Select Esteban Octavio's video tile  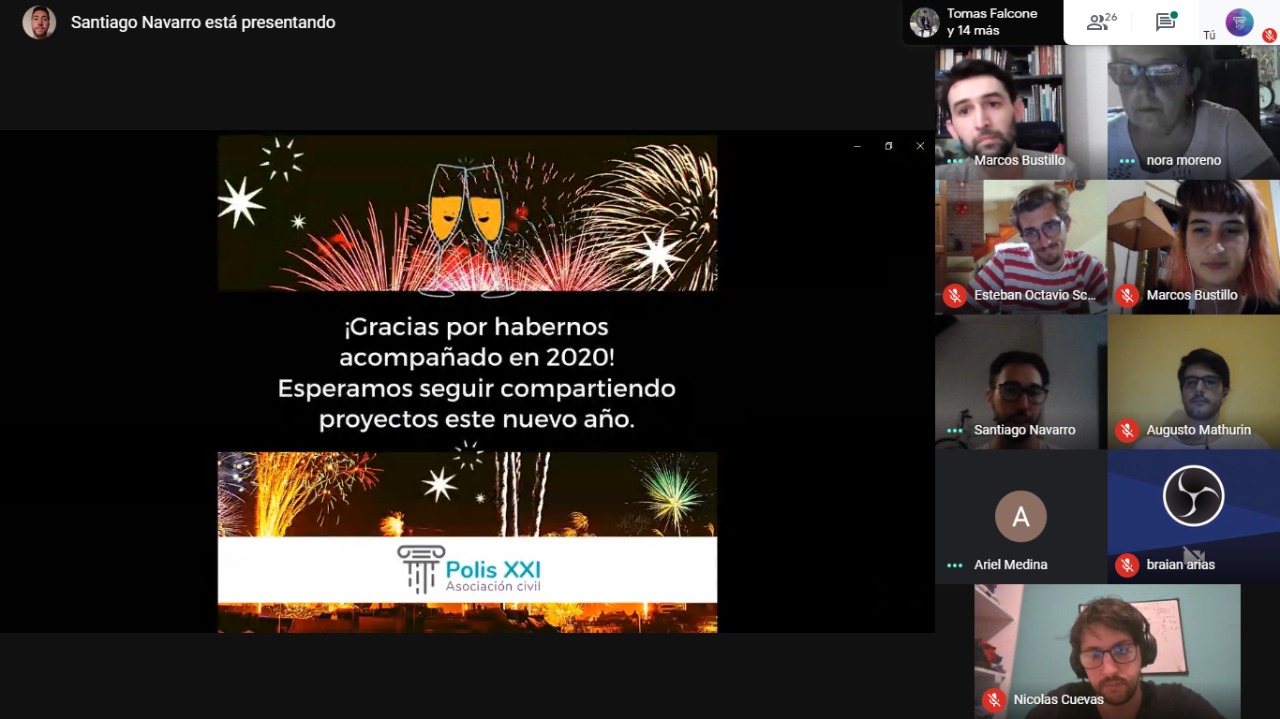point(1021,247)
